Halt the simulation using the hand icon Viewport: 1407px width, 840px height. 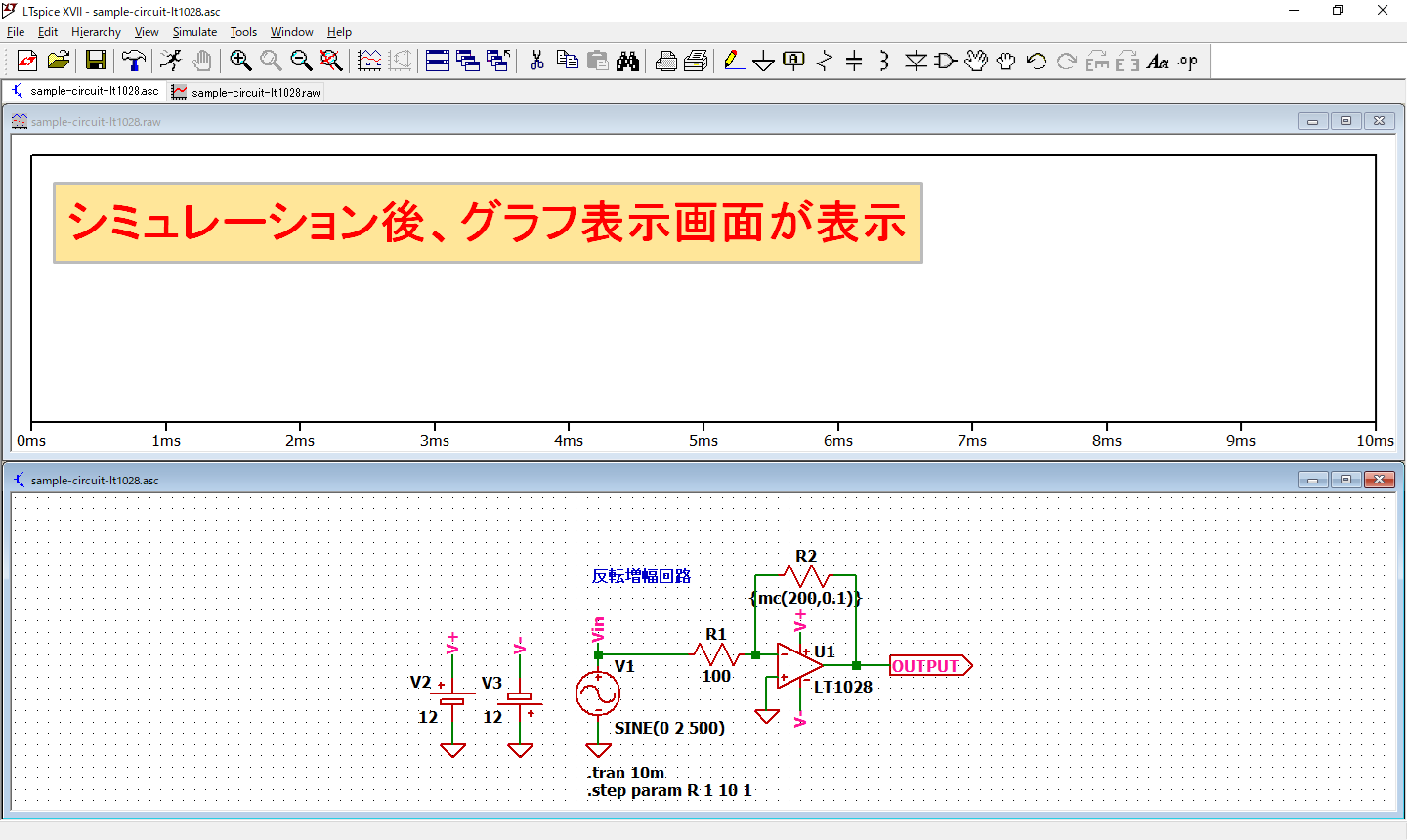(202, 61)
